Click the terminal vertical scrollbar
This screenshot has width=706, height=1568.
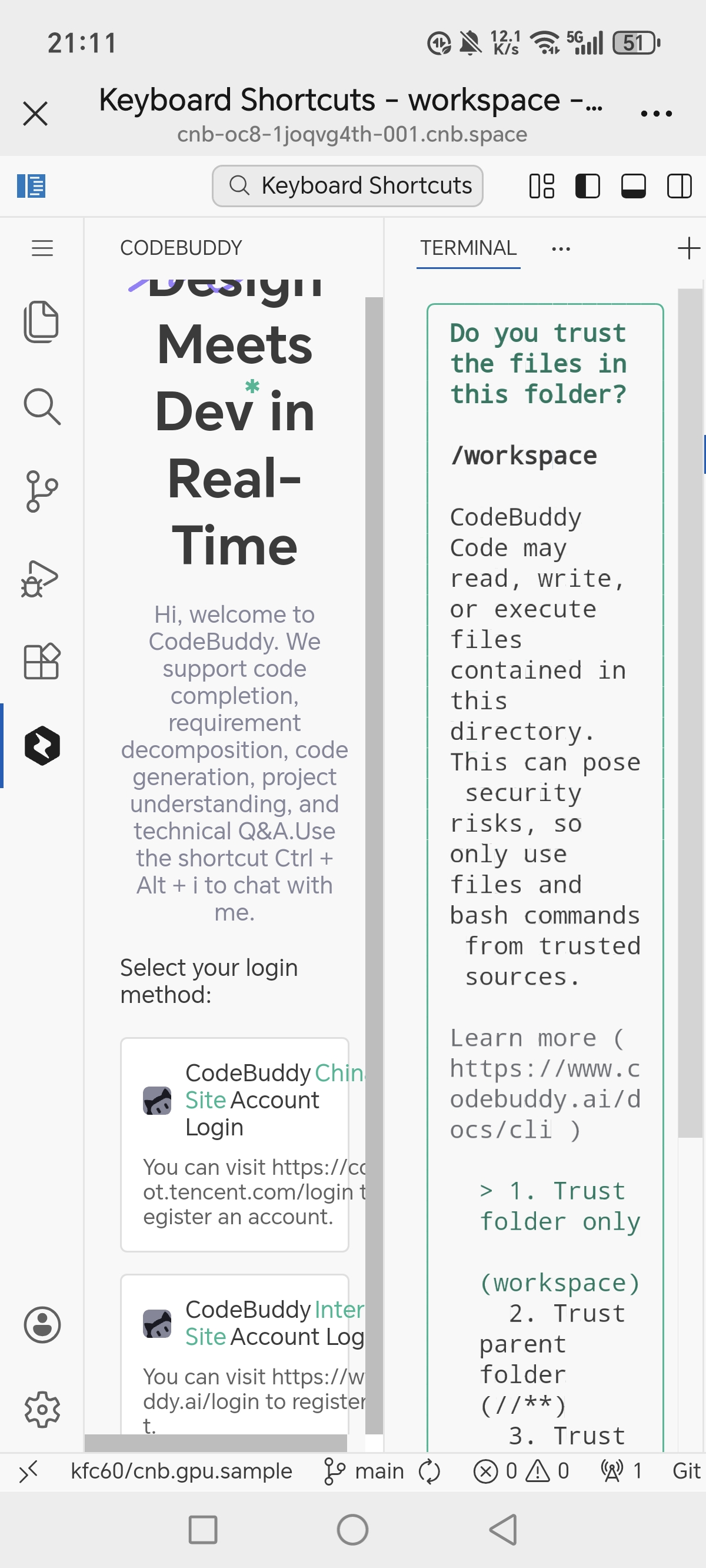pyautogui.click(x=690, y=712)
